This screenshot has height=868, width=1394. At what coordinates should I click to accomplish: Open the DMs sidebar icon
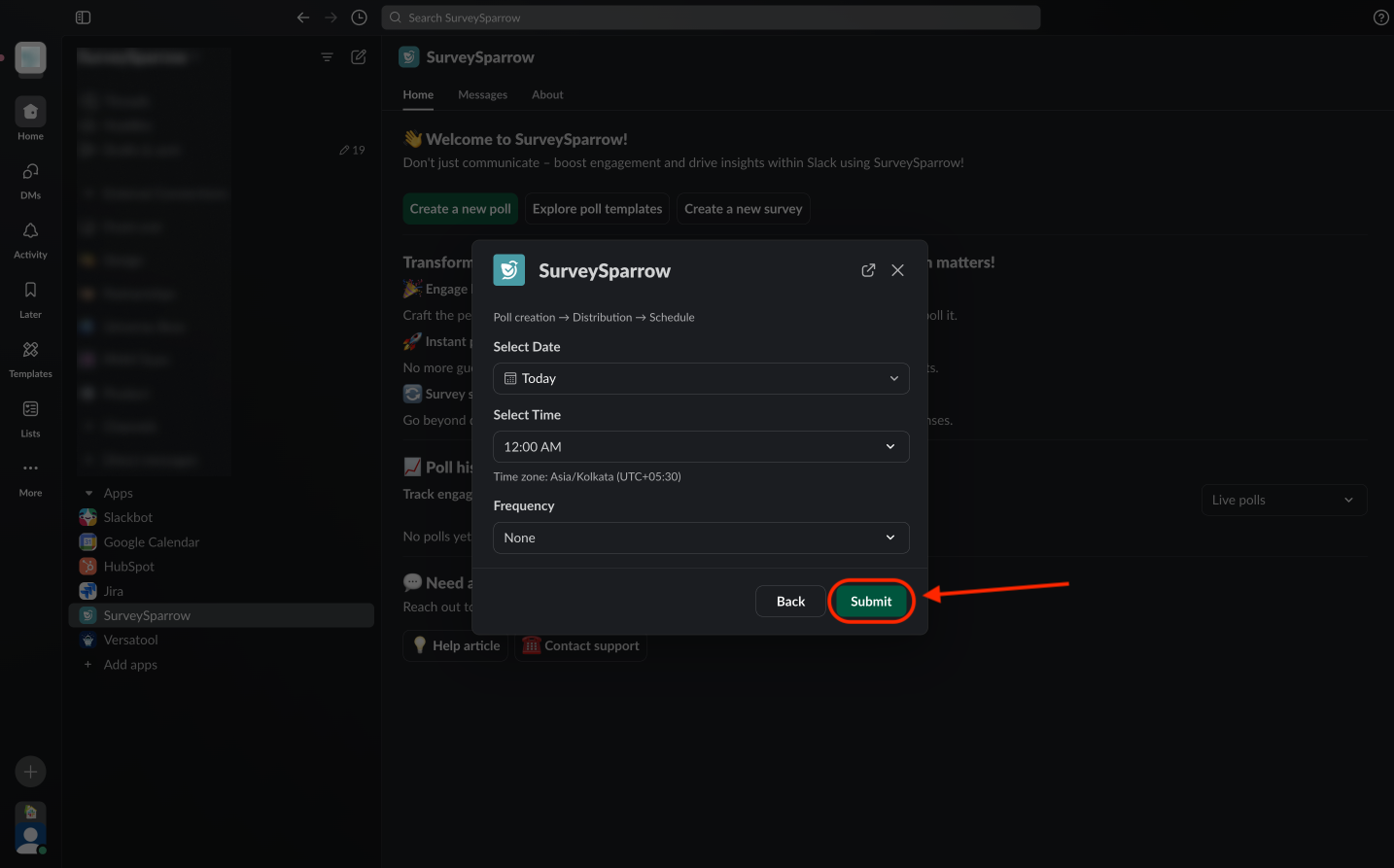30,173
